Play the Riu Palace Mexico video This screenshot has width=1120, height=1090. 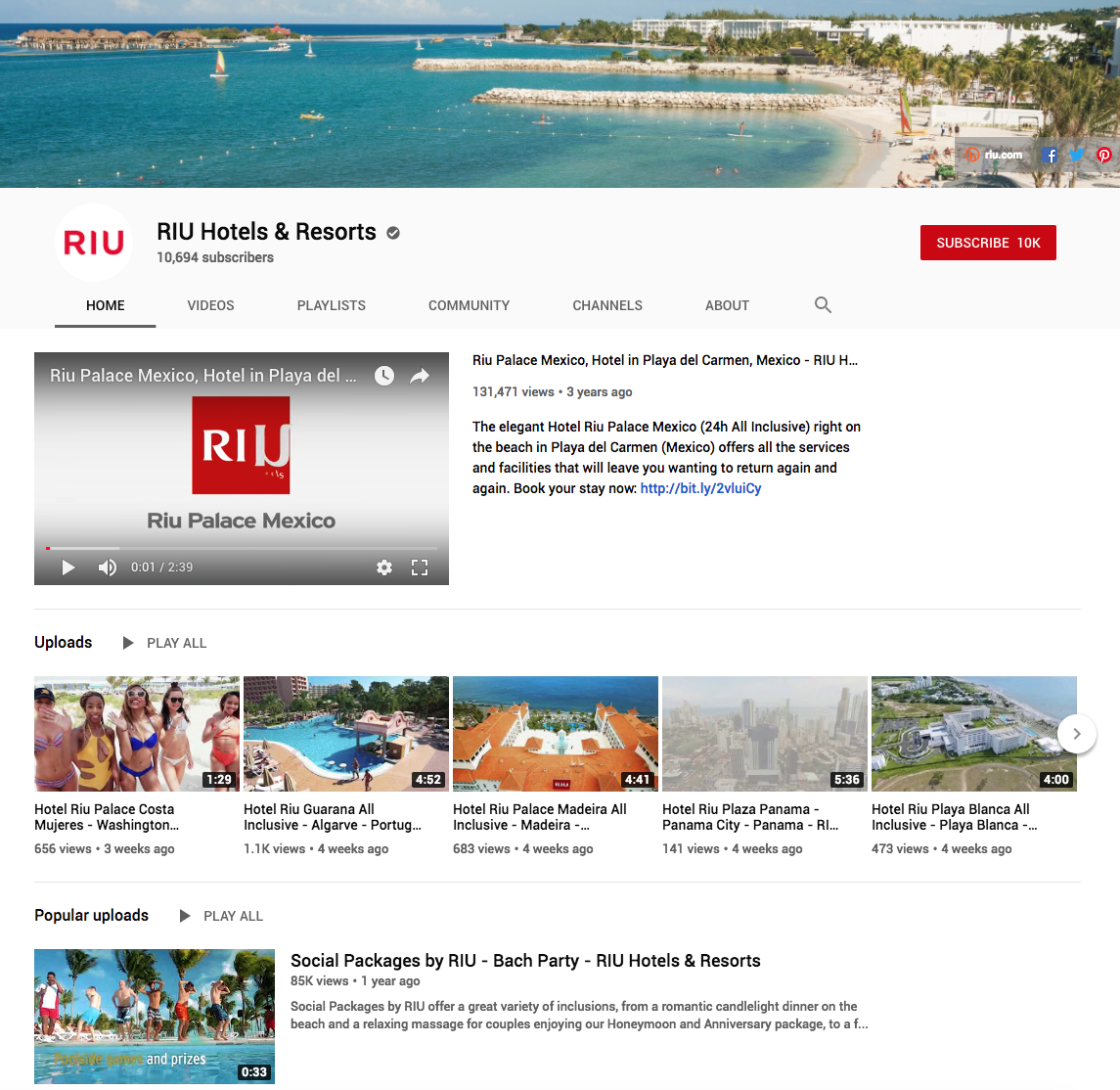tap(67, 568)
